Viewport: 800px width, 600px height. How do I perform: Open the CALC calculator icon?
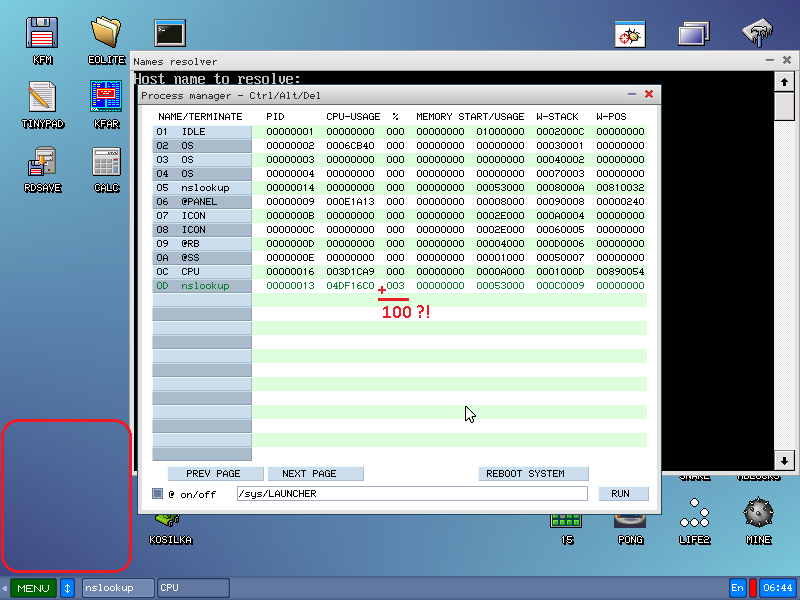[106, 166]
